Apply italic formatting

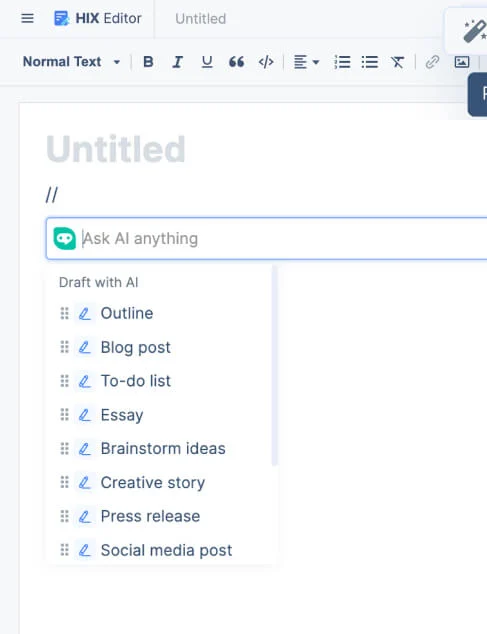pos(177,62)
